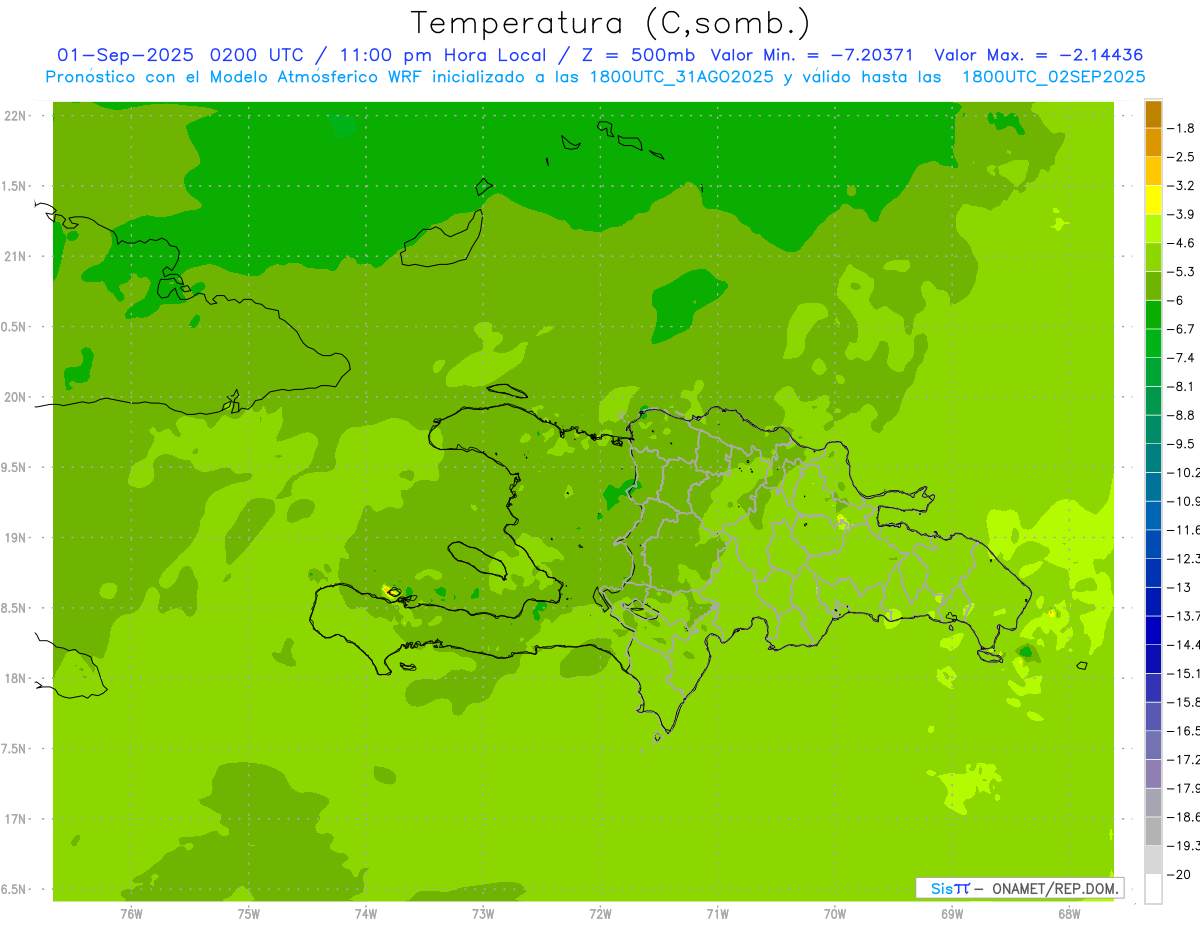Viewport: 1200px width, 927px height.
Task: Click the "18N" latitude label
Action: coord(15,678)
